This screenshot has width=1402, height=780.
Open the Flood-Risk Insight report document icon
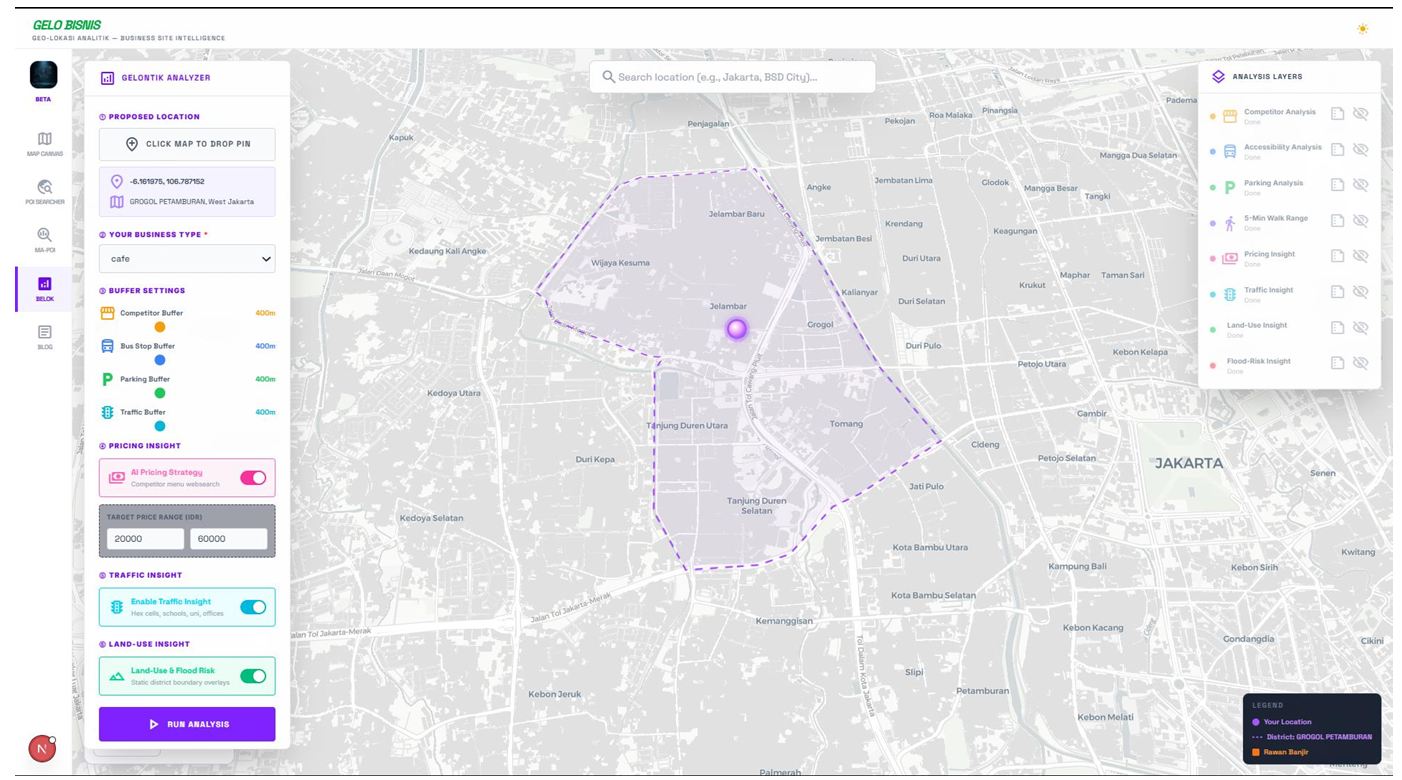1337,363
